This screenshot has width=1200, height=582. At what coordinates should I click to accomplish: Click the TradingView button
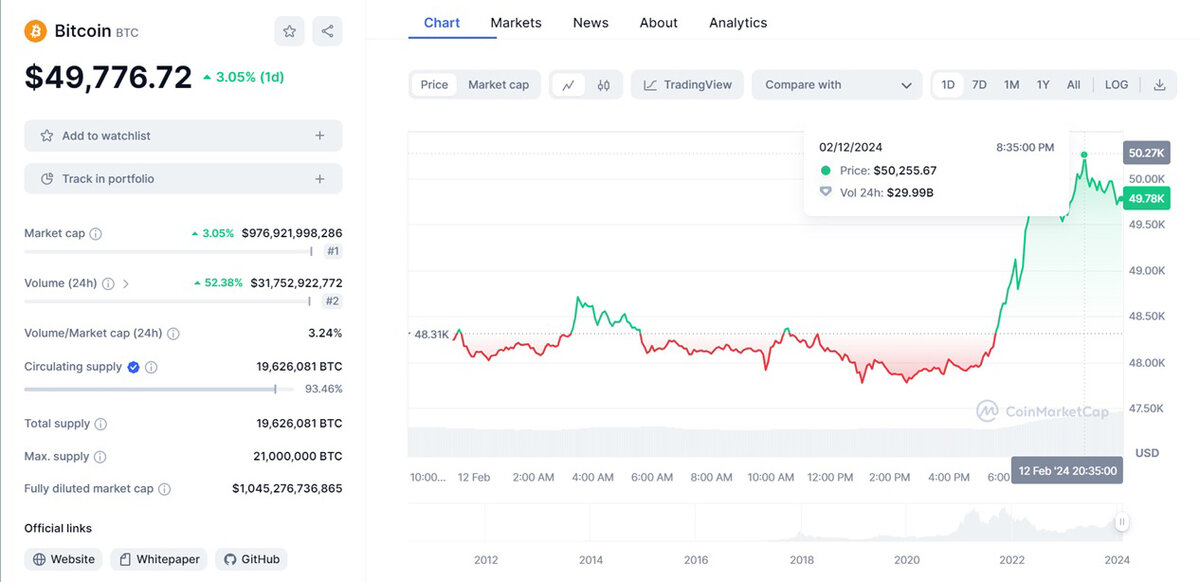687,85
